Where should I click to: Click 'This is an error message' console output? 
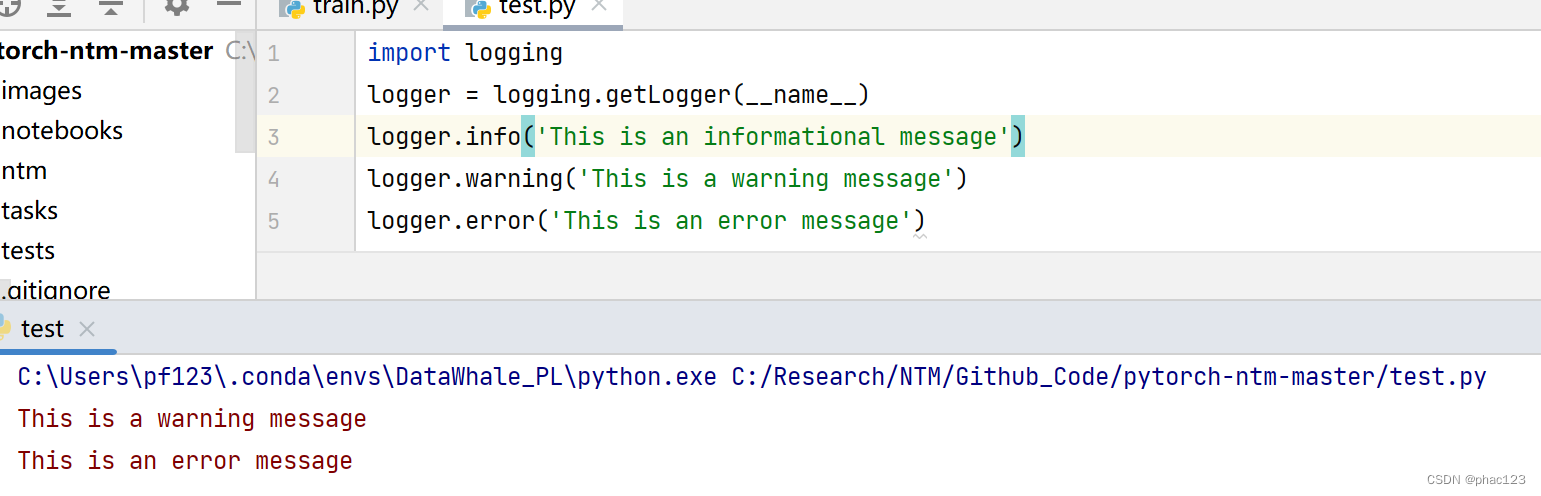click(185, 460)
